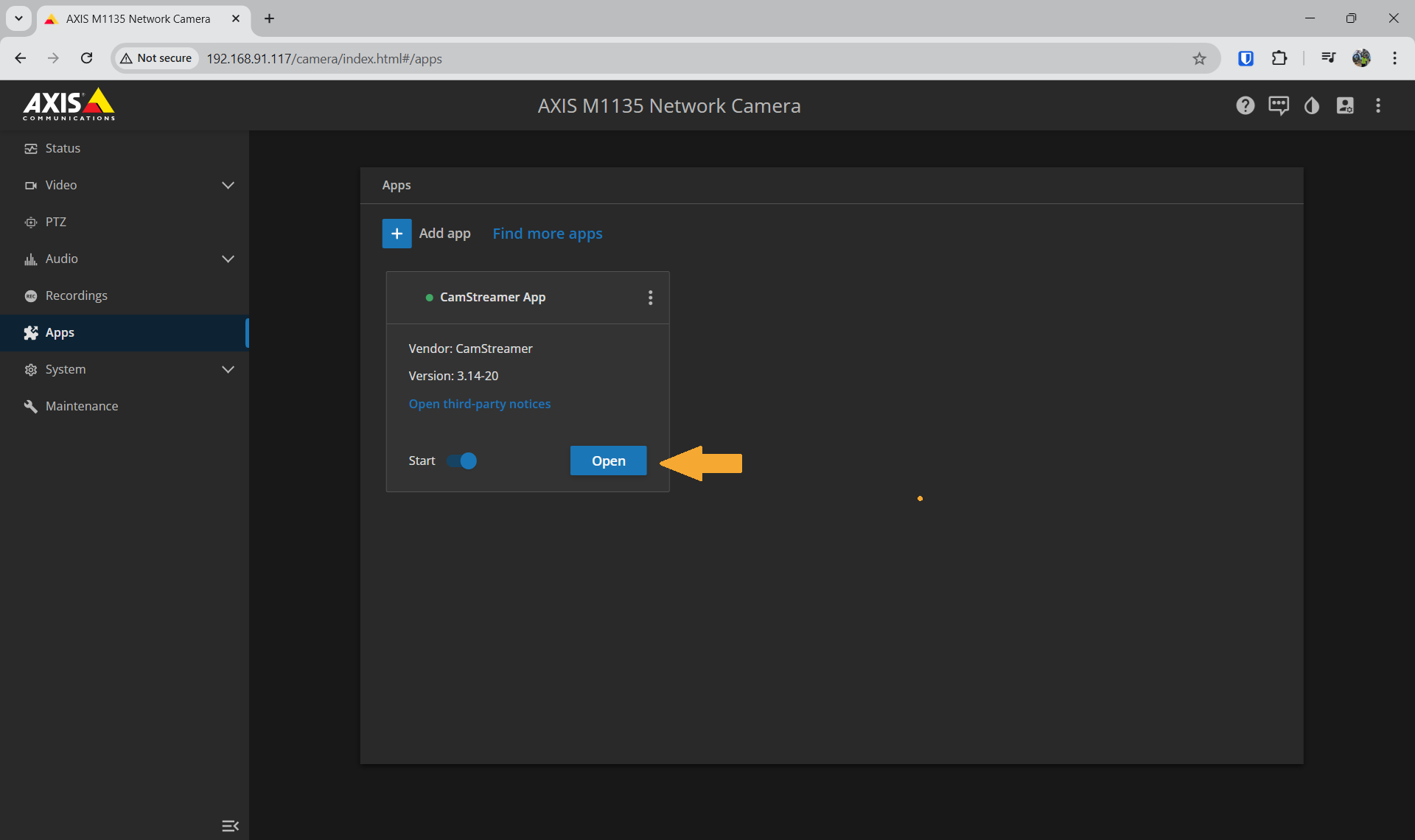1415x840 pixels.
Task: Click the Vendor: CamStreamer text
Action: [x=470, y=349]
